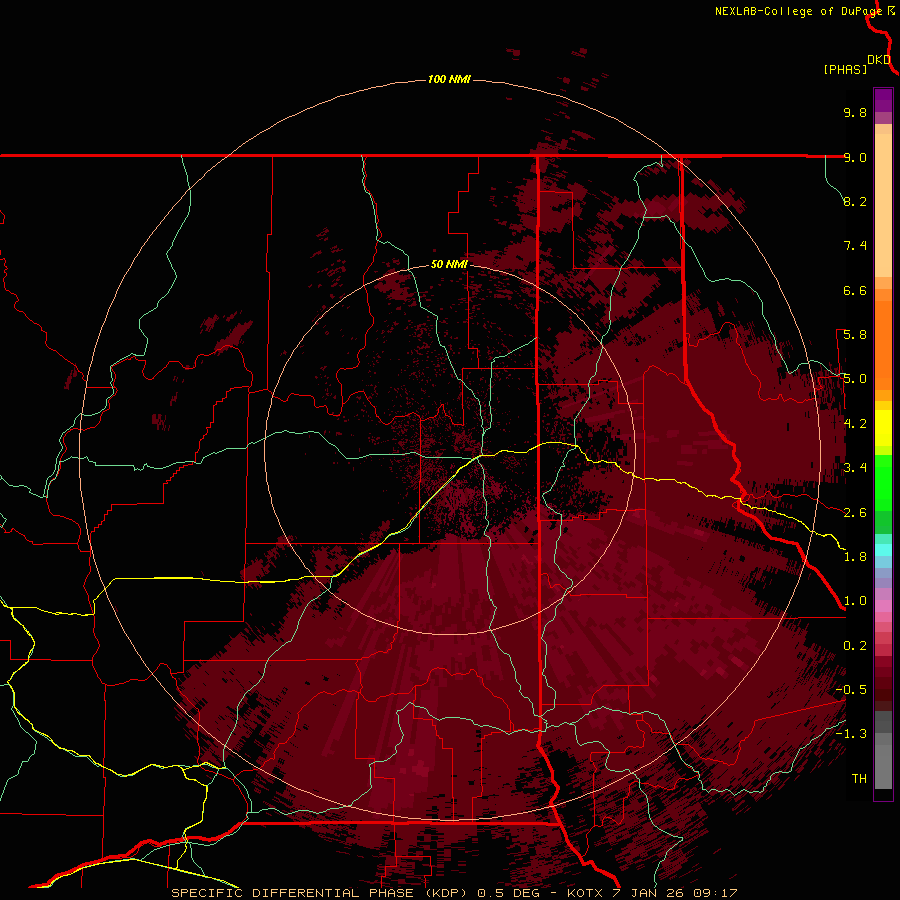Click the 1.8 legend value
Image resolution: width=900 pixels, height=900 pixels.
coord(855,557)
